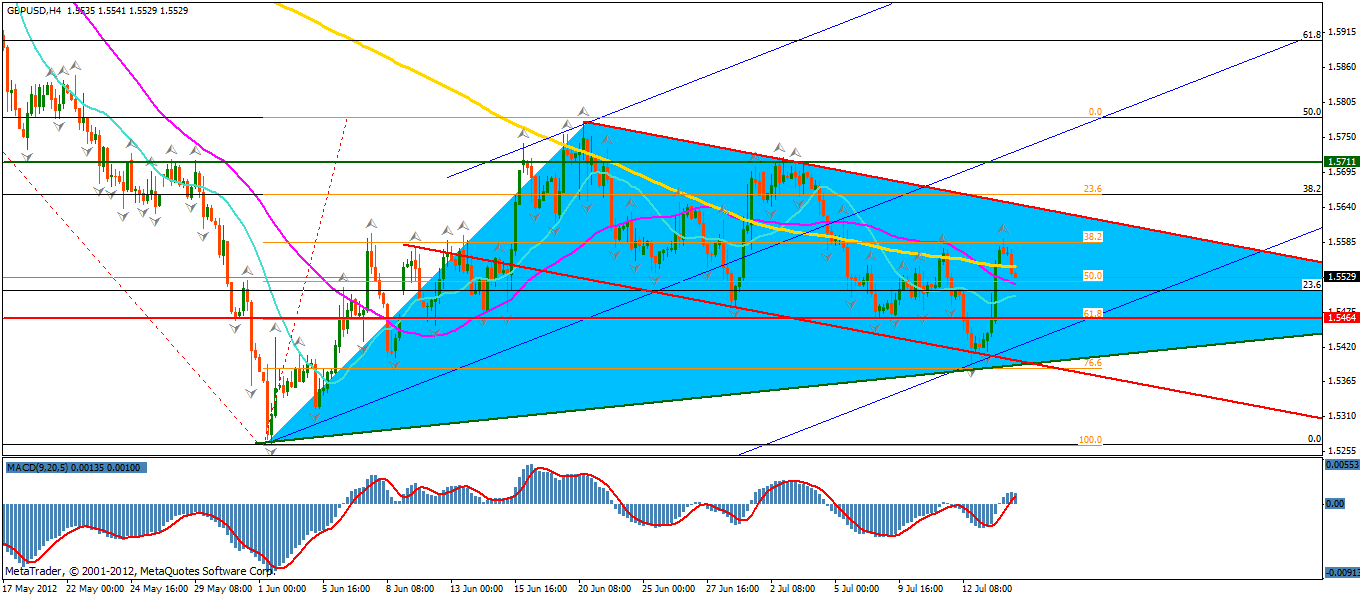Select the orange 100.0 Fibonacci level label
The image size is (1360, 596).
[1090, 439]
